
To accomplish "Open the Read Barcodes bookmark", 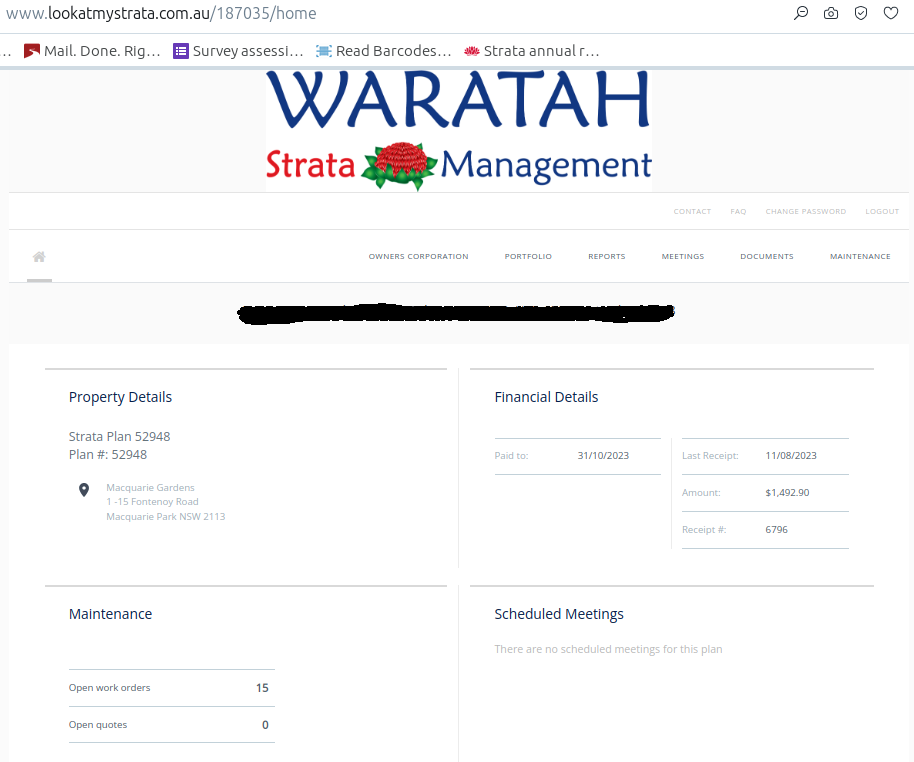I will coord(384,51).
